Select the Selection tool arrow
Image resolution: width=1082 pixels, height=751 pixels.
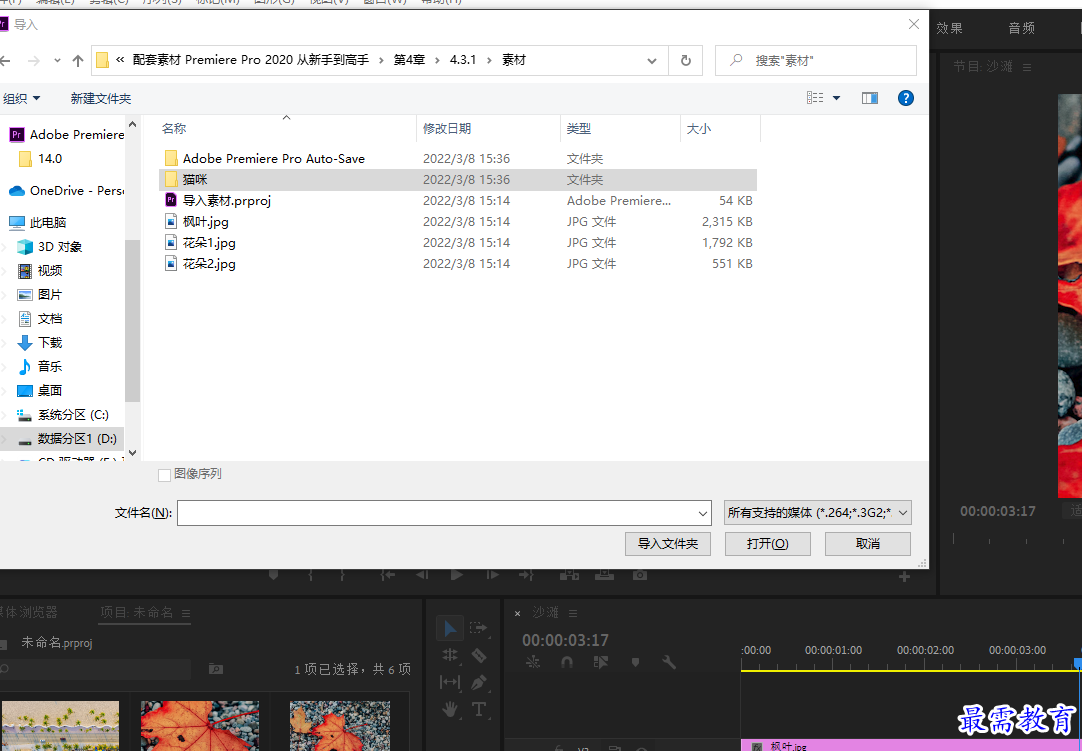point(450,628)
